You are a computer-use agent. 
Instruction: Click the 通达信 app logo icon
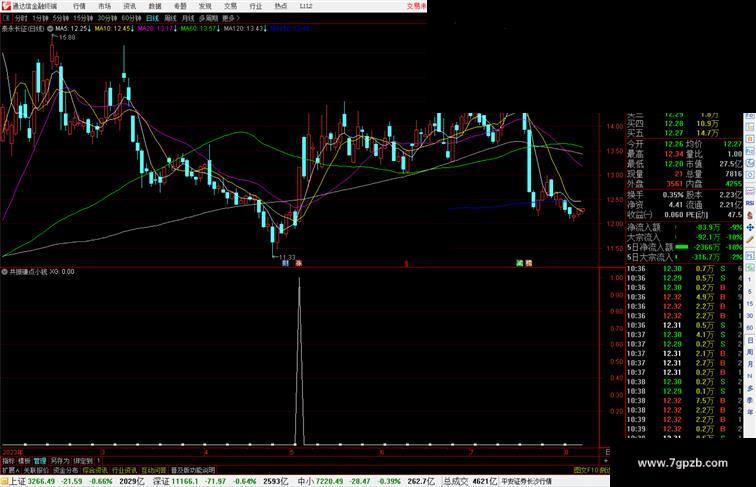(6, 6)
